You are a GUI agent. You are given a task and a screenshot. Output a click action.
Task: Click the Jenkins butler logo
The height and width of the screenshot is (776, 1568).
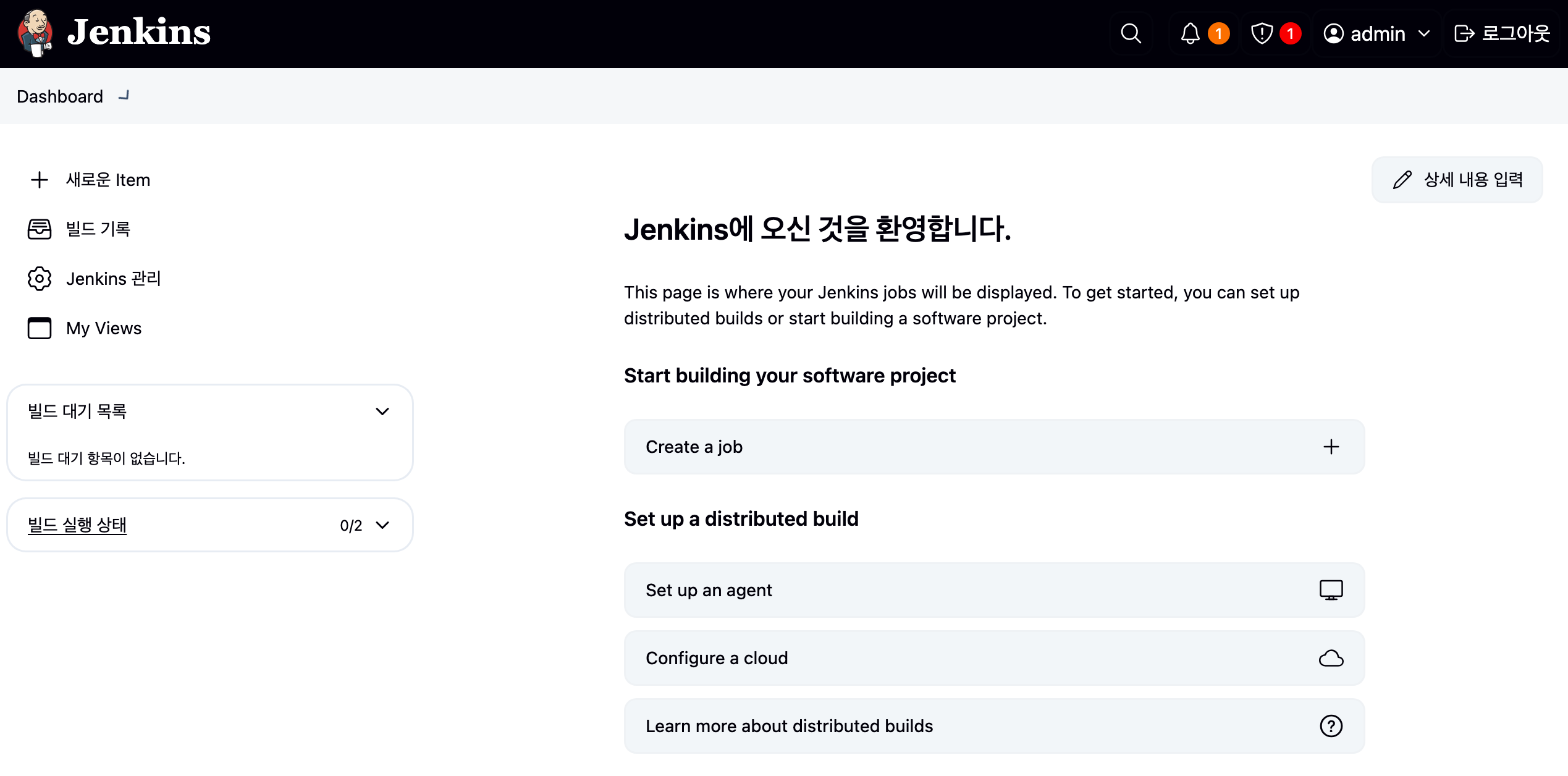[x=36, y=33]
